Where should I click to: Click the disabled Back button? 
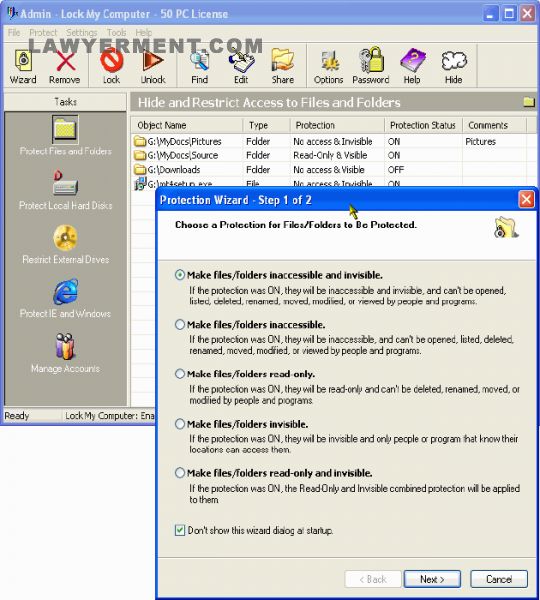373,579
